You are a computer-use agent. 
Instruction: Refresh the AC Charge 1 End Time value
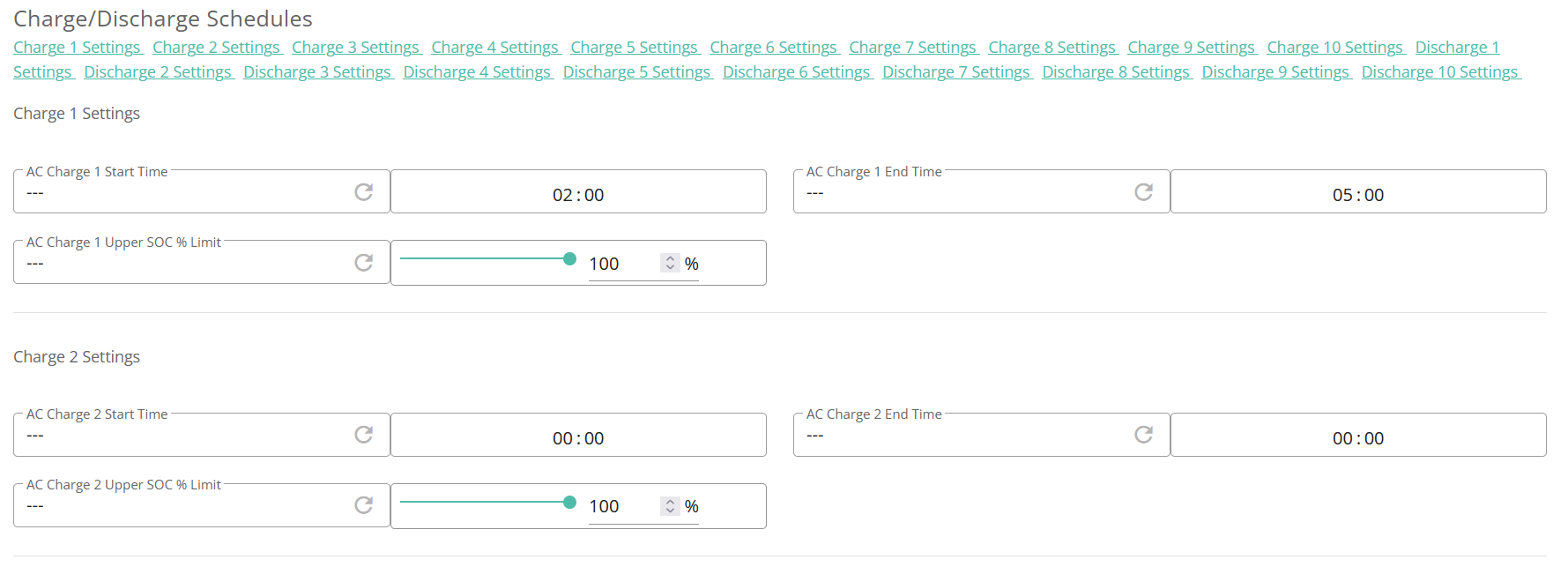(x=1143, y=192)
